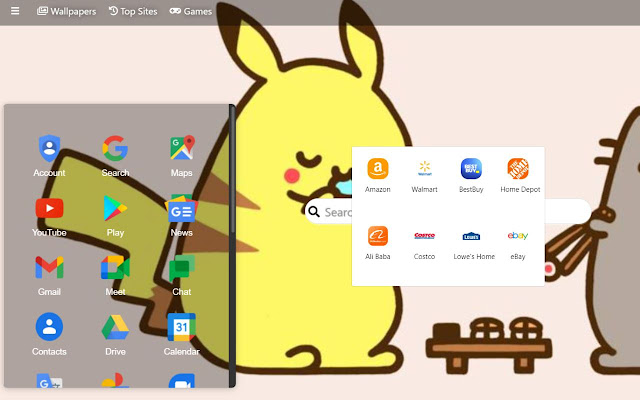Open the Games menu
Screen dimensions: 640x400
[191, 11]
